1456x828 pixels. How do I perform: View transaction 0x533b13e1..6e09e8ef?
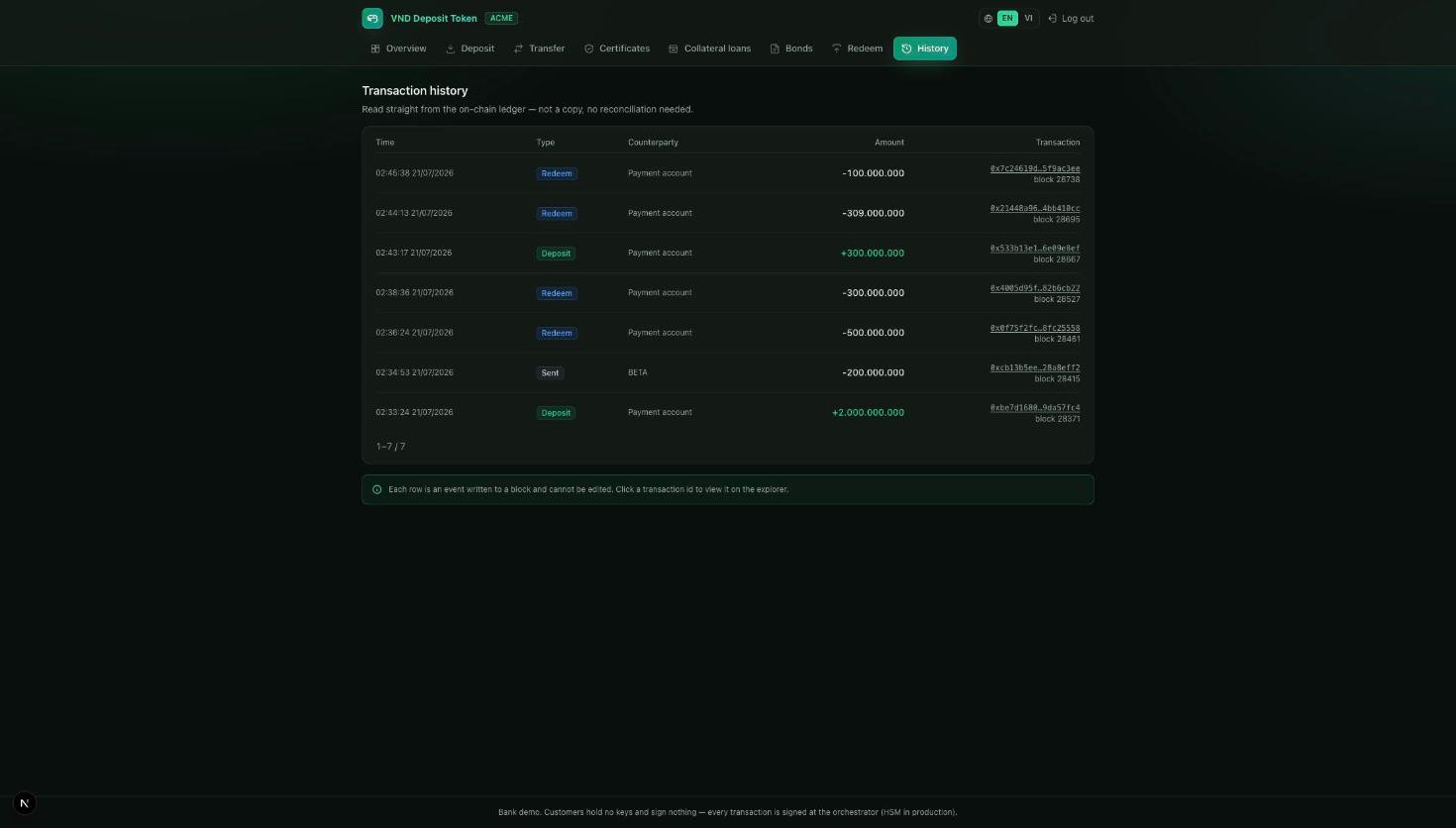coord(1035,249)
